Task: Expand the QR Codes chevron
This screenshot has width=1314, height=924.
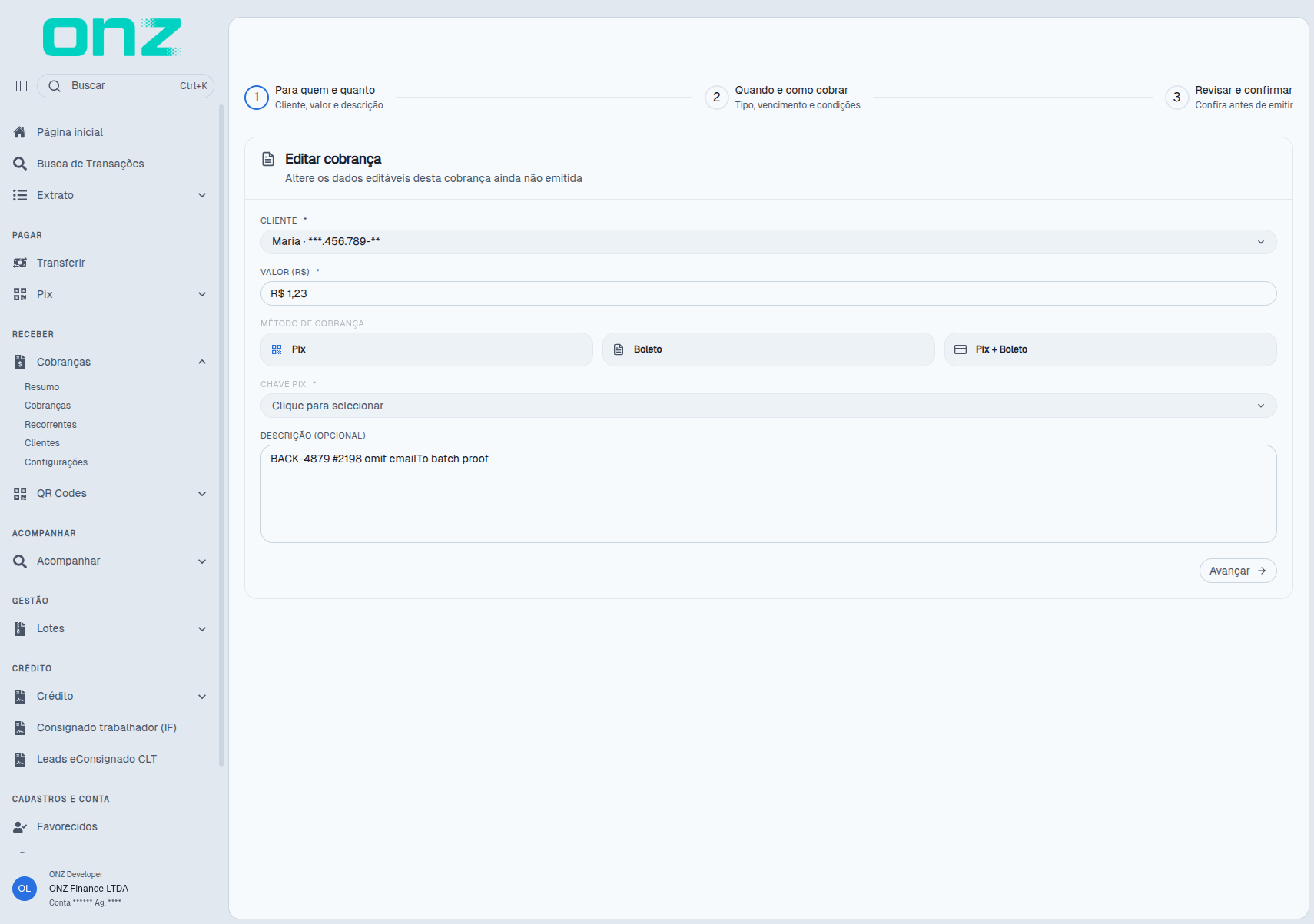Action: coord(202,493)
